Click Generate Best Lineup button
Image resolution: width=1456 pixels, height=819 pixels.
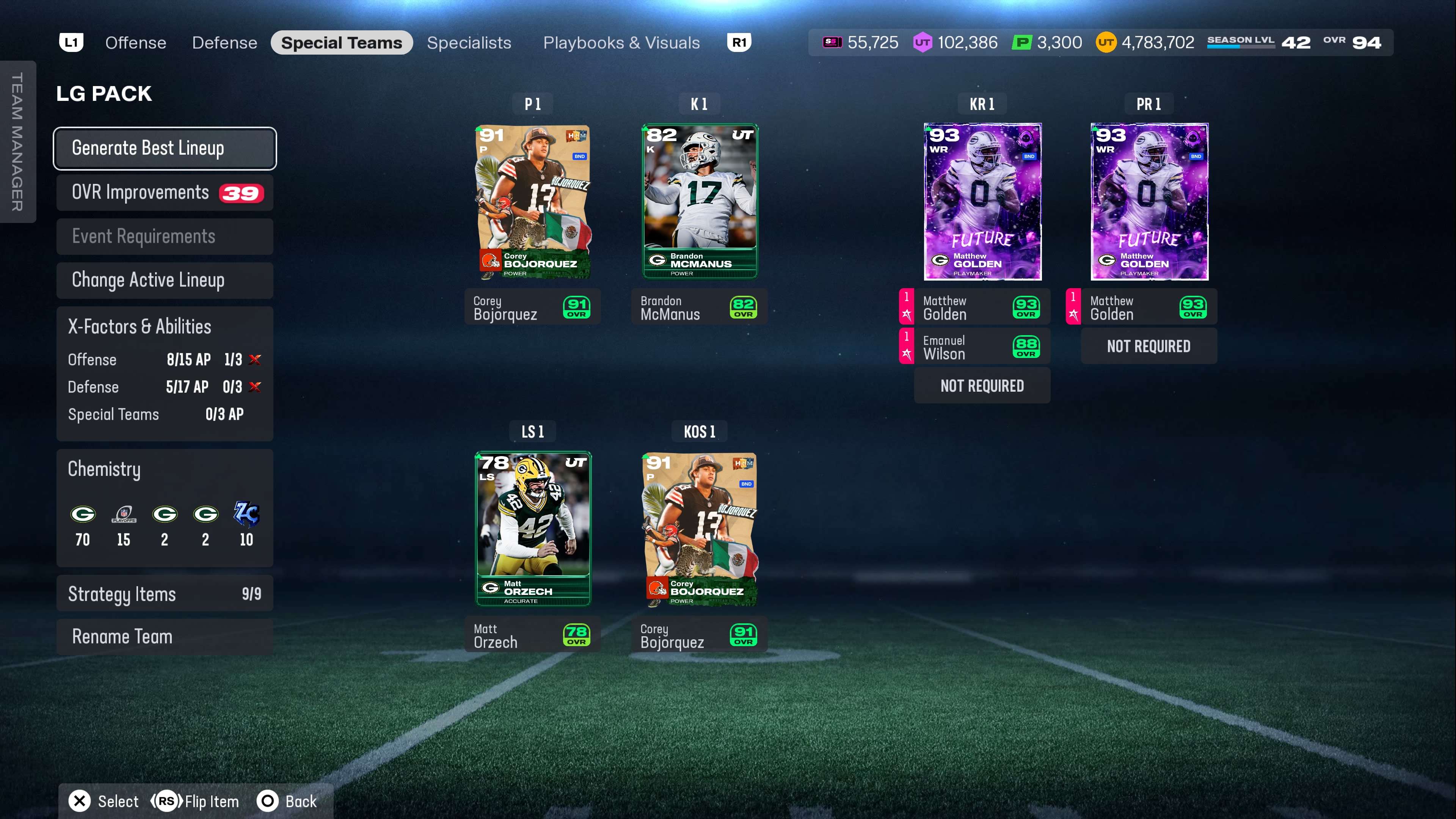coord(165,148)
